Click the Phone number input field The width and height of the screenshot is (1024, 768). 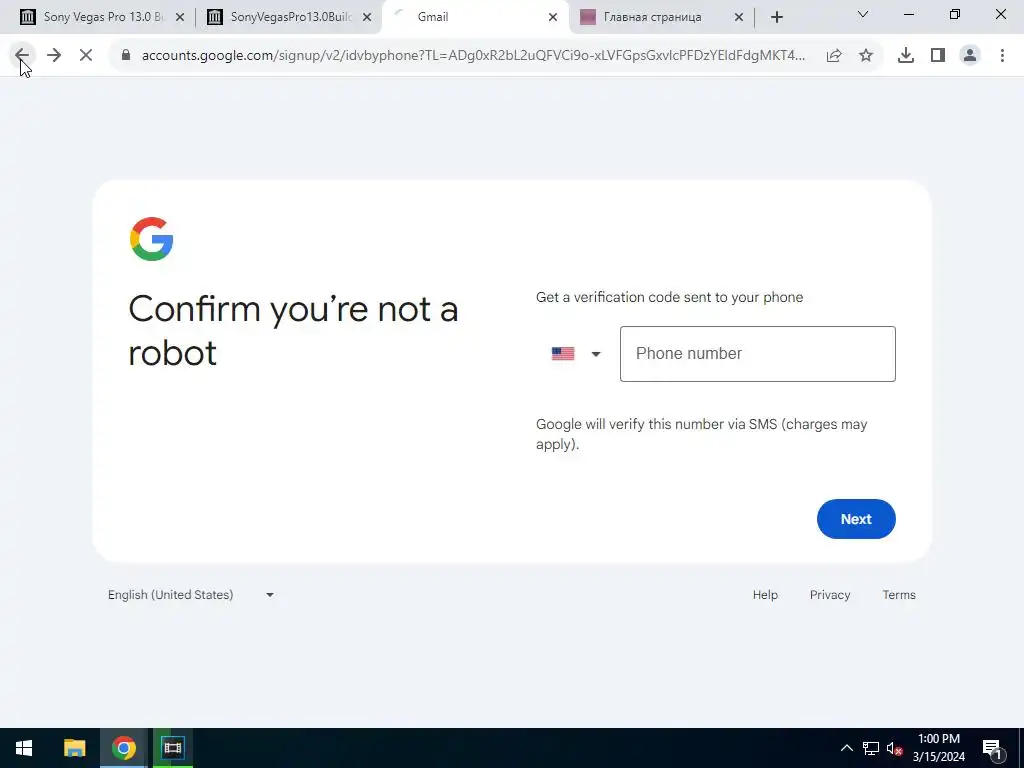point(758,354)
